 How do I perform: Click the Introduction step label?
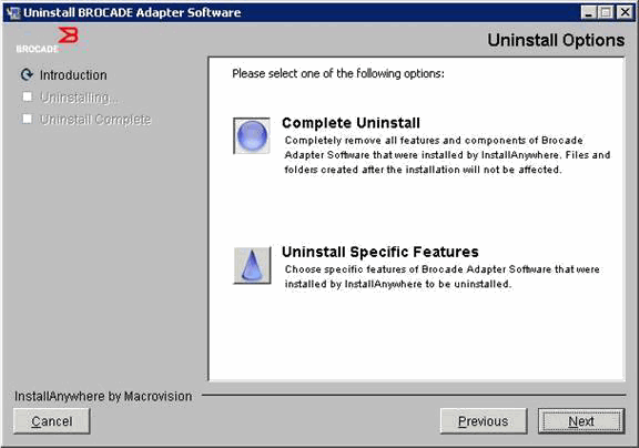click(73, 75)
